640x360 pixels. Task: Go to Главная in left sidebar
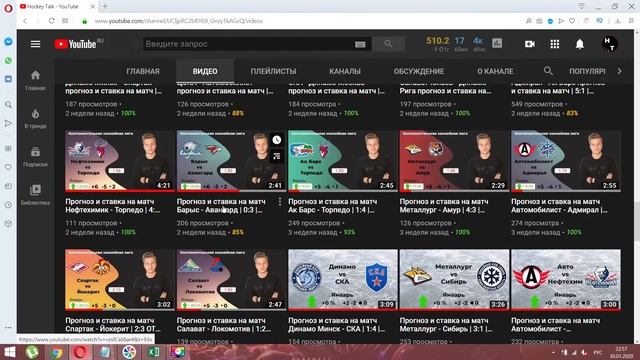click(36, 80)
